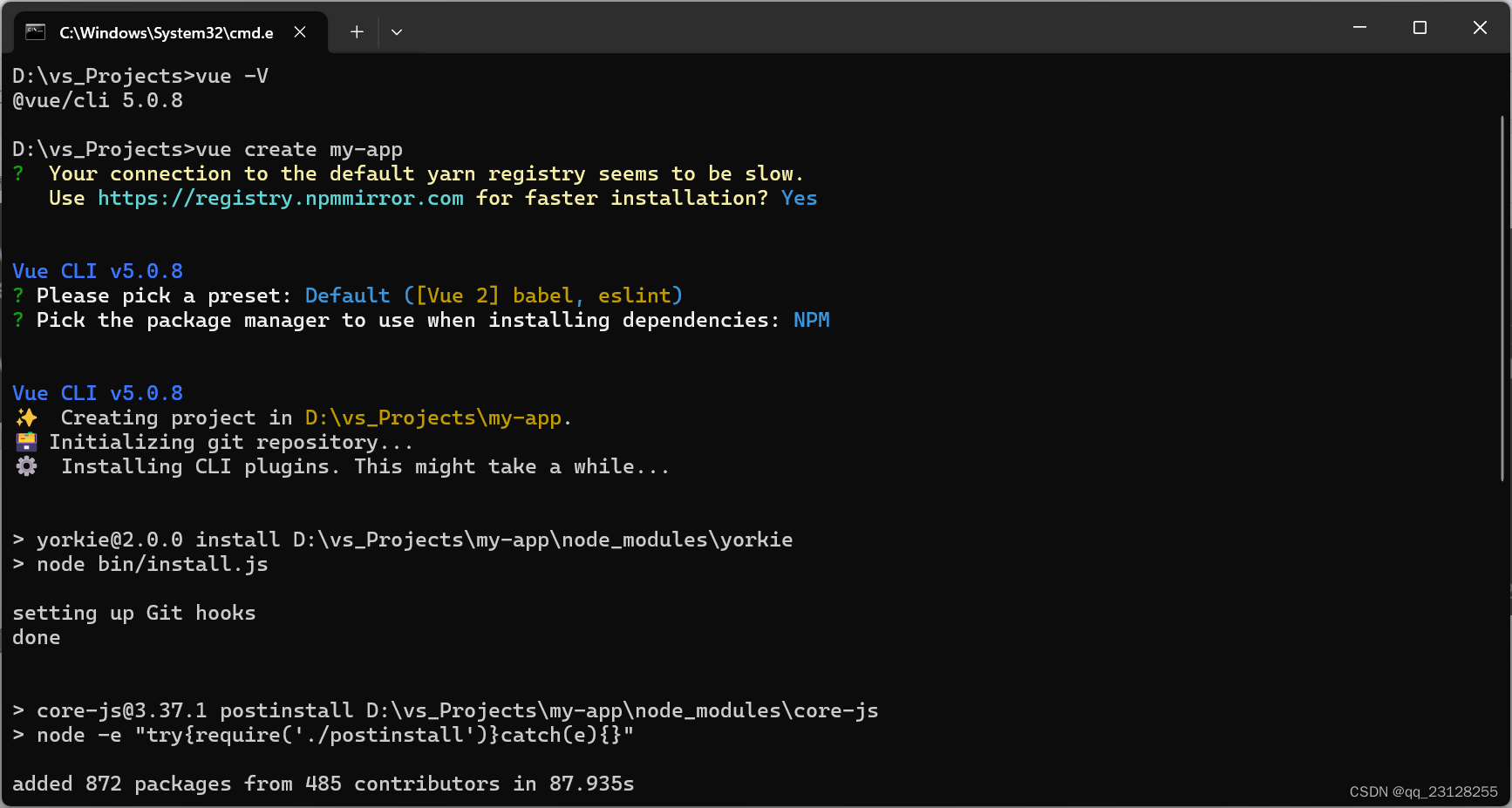1512x808 pixels.
Task: Click the 'Initializing git repository...' line
Action: pos(231,442)
